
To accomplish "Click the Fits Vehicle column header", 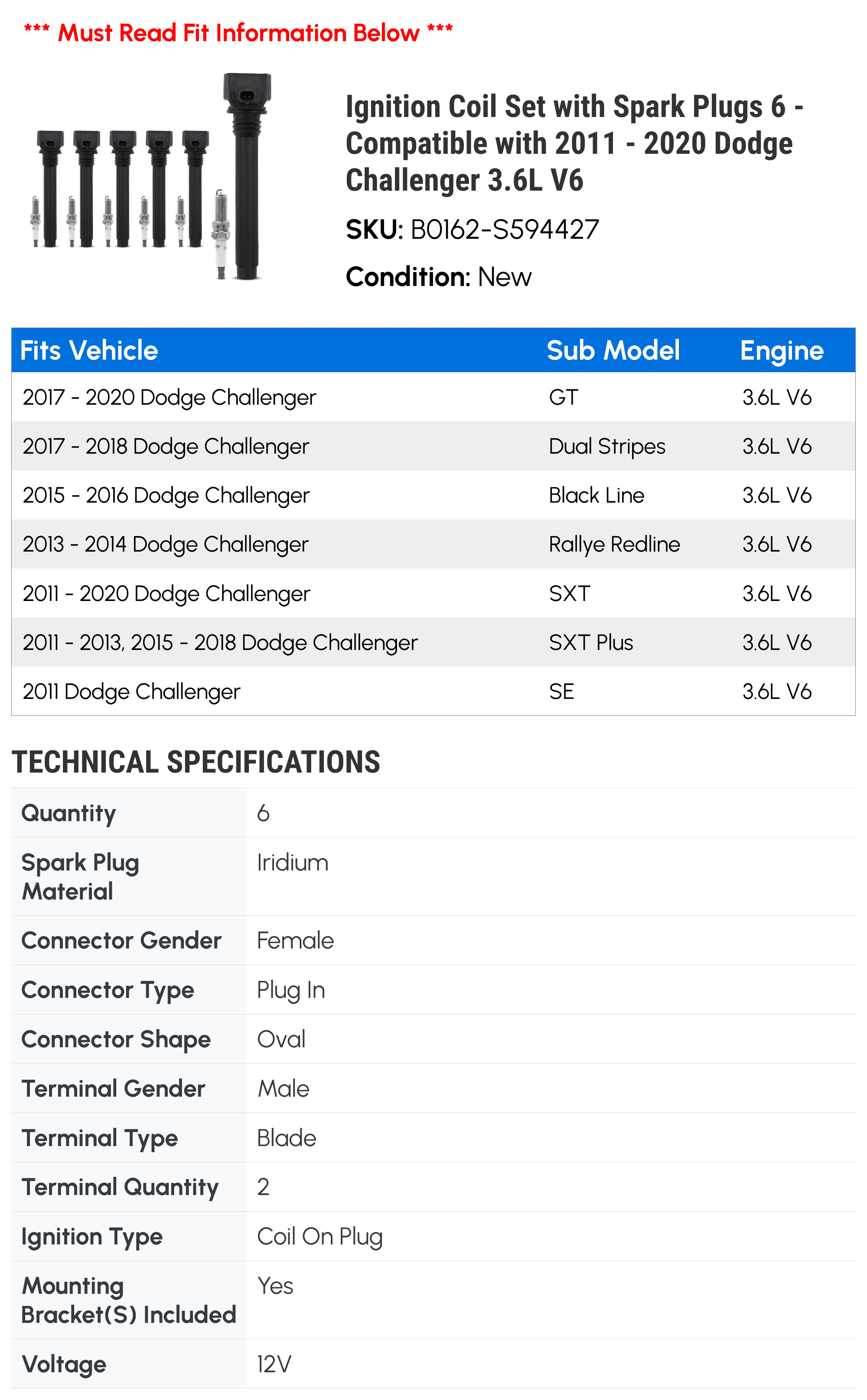I will click(x=89, y=350).
